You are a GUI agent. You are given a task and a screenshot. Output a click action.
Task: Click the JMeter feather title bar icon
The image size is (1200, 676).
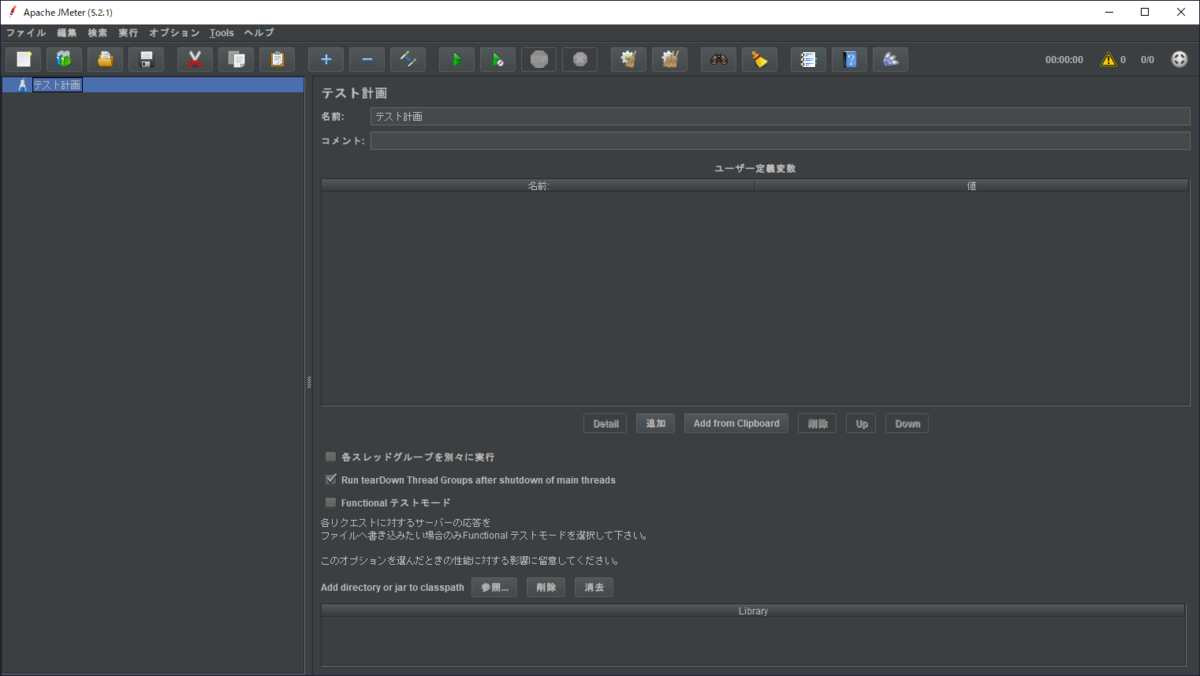coord(12,12)
